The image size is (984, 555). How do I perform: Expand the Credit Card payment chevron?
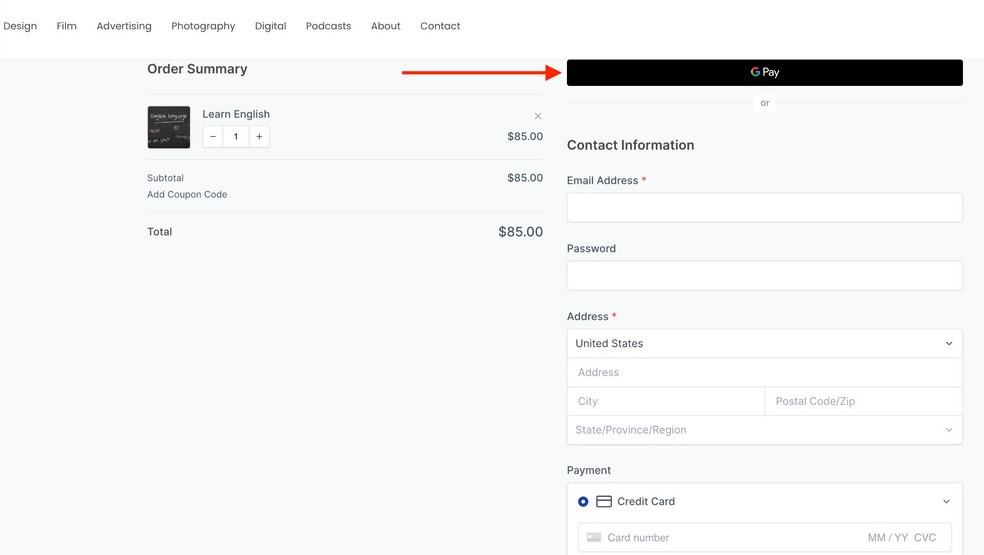(x=947, y=501)
